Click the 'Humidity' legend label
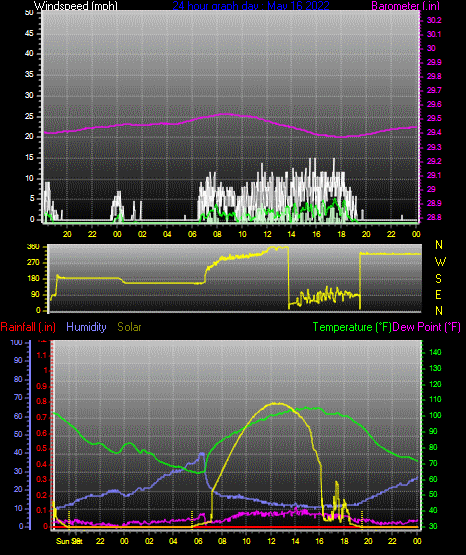 click(86, 327)
